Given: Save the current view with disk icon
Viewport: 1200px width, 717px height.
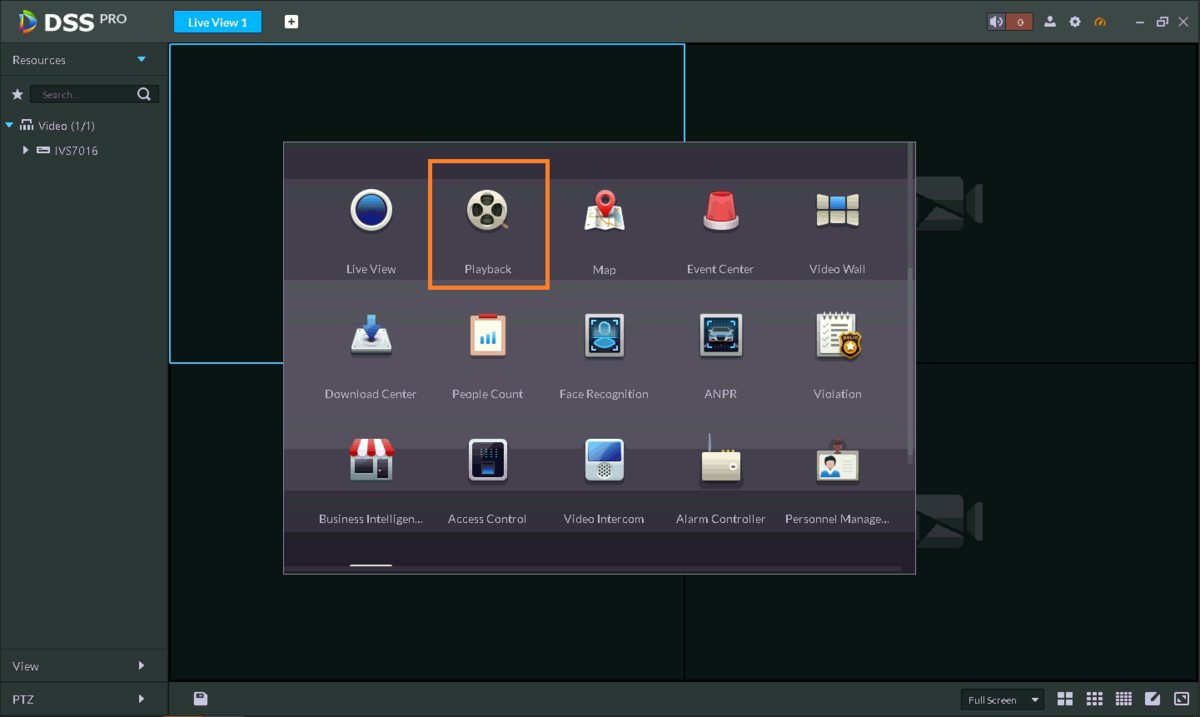Looking at the screenshot, I should (x=200, y=699).
